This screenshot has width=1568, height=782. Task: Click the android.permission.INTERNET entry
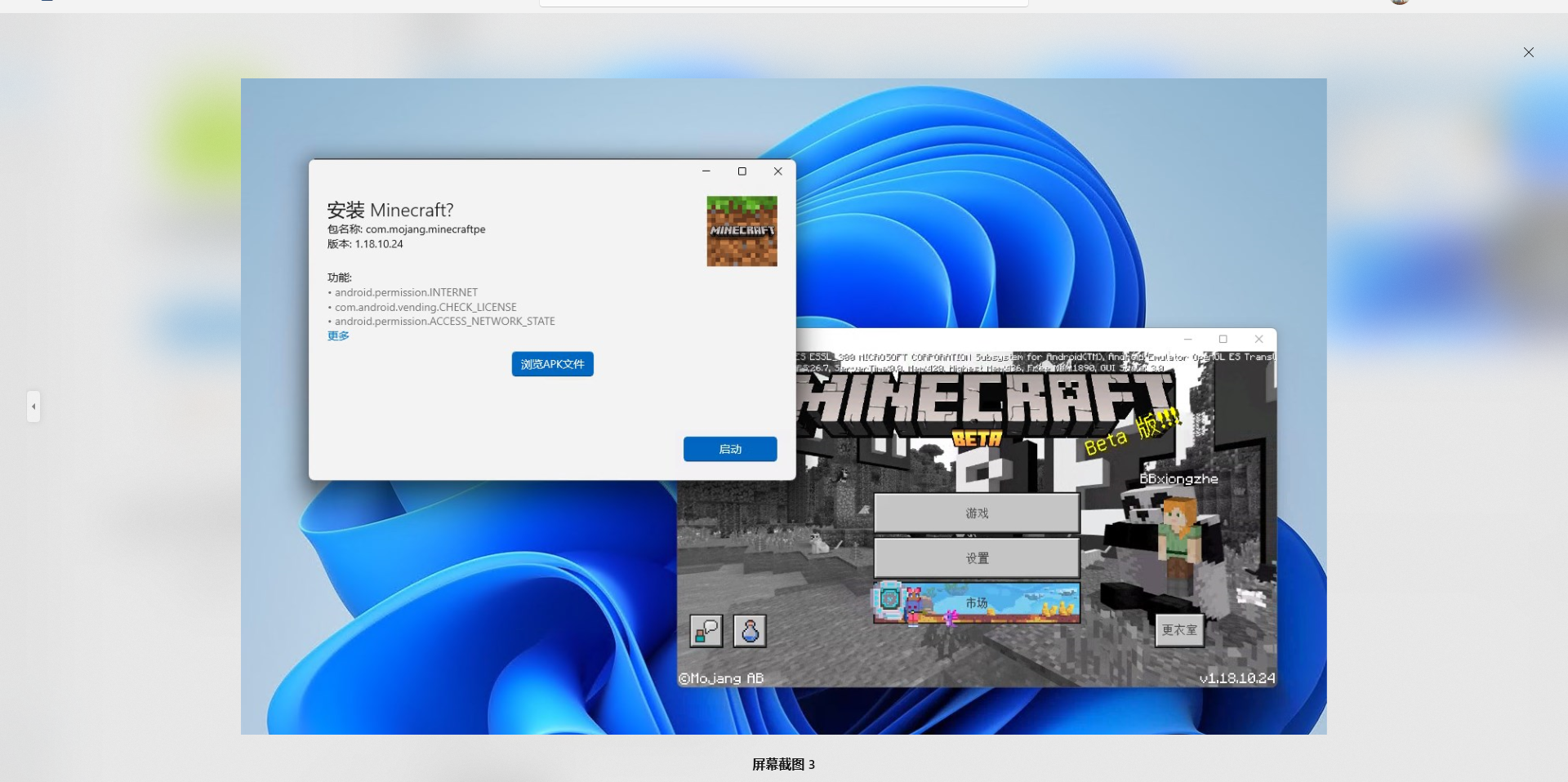point(406,292)
